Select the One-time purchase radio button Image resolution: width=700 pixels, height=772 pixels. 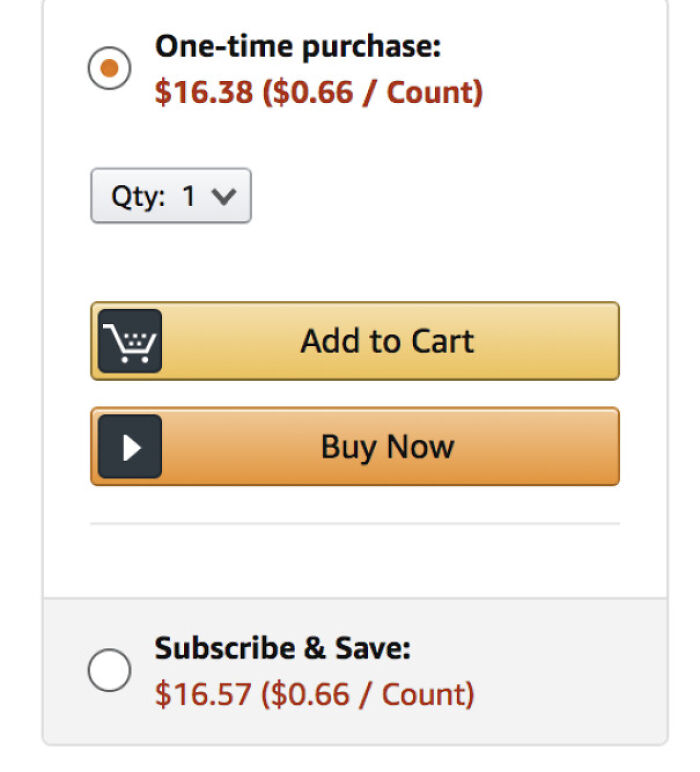[109, 69]
